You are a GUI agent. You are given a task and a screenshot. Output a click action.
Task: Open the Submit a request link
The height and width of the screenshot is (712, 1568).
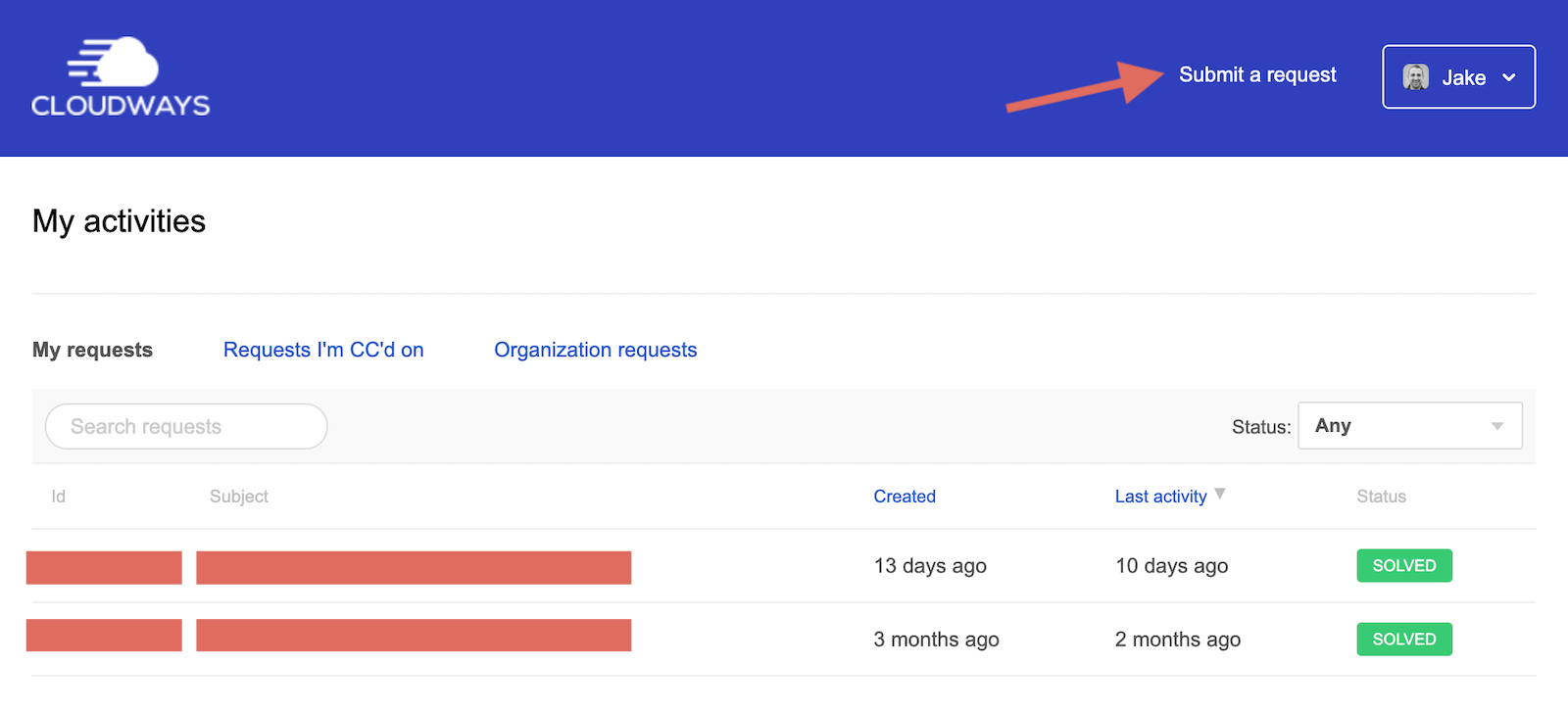1257,75
